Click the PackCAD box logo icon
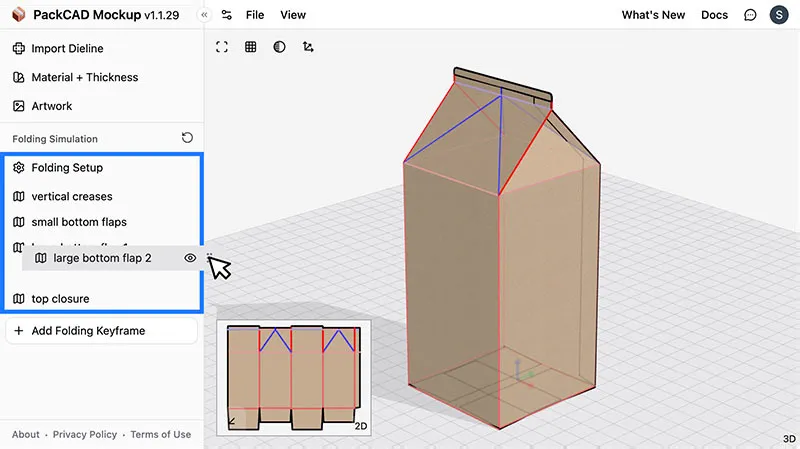The image size is (800, 449). tap(18, 15)
